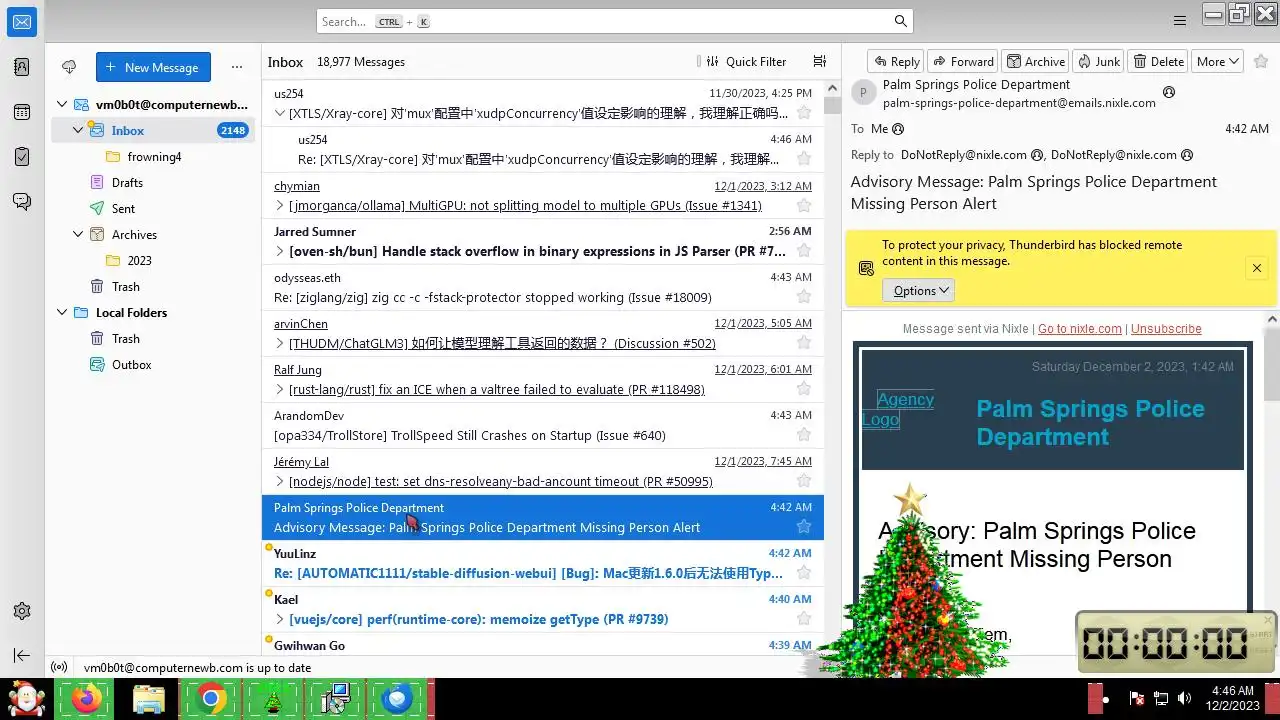Image resolution: width=1280 pixels, height=720 pixels.
Task: Collapse the Local Folders tree
Action: tap(62, 312)
